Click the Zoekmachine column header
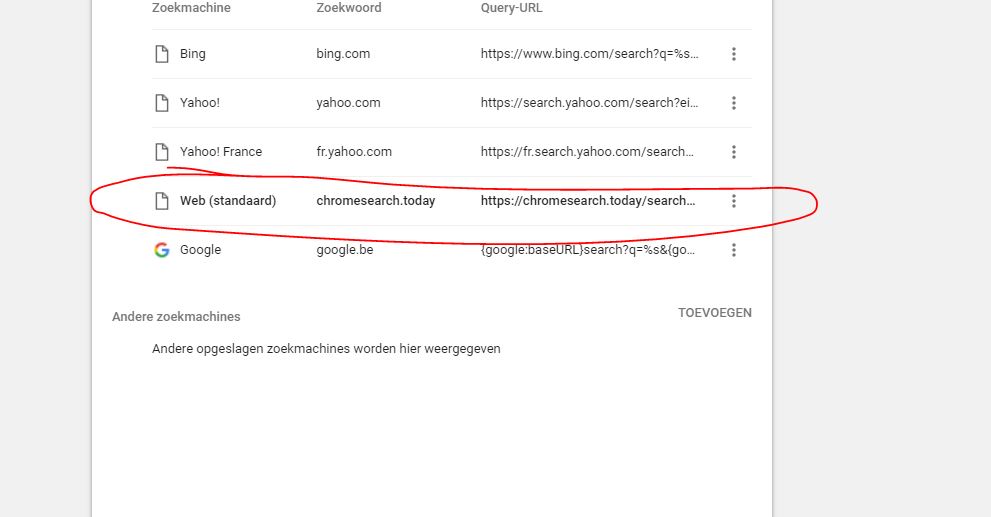 click(191, 8)
